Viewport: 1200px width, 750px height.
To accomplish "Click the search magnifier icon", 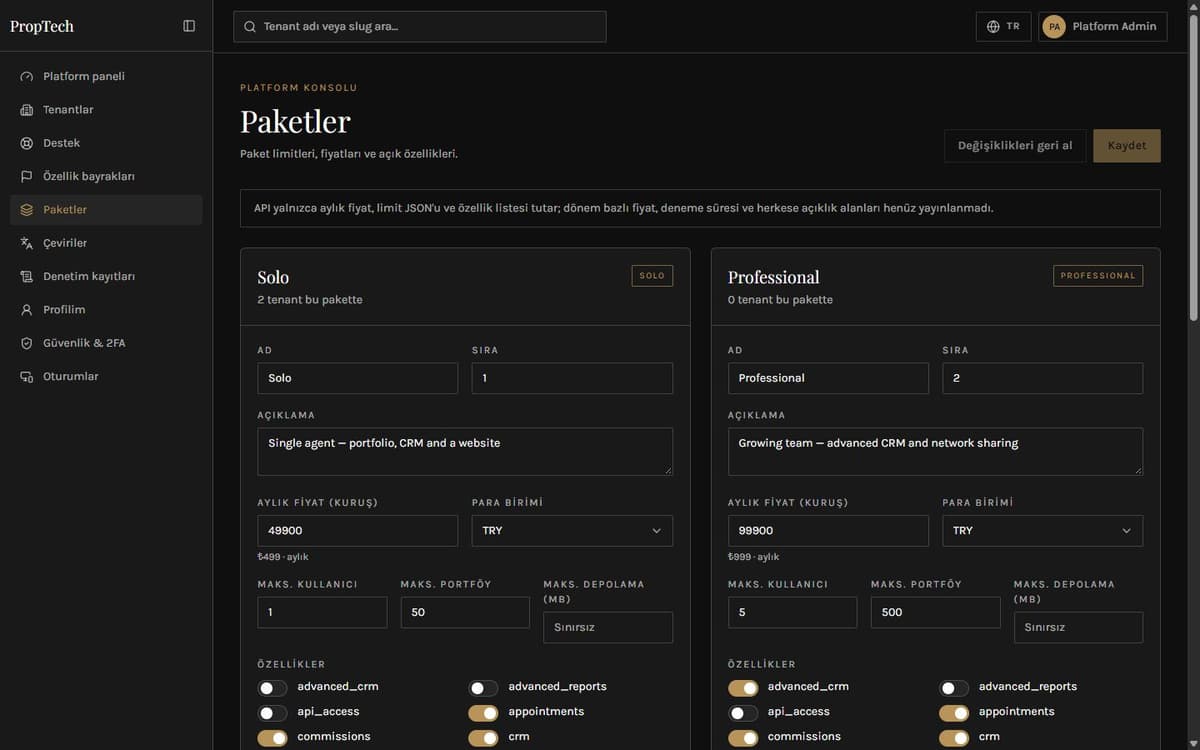I will (x=250, y=27).
